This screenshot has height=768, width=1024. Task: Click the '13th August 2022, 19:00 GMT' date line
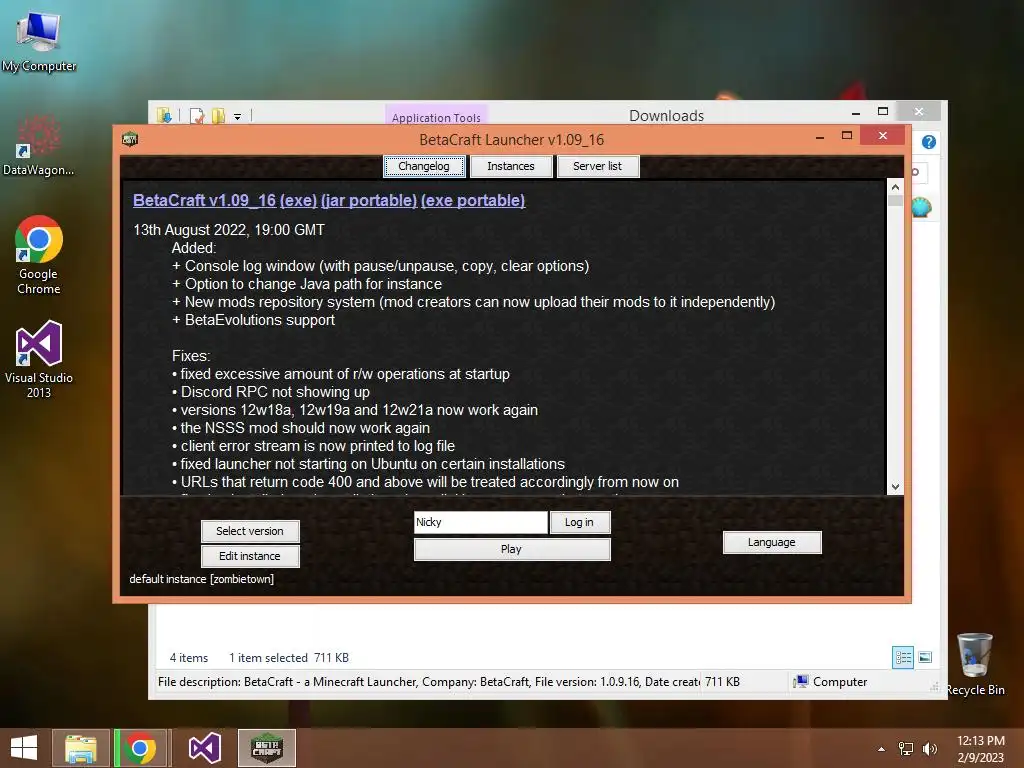tap(229, 230)
